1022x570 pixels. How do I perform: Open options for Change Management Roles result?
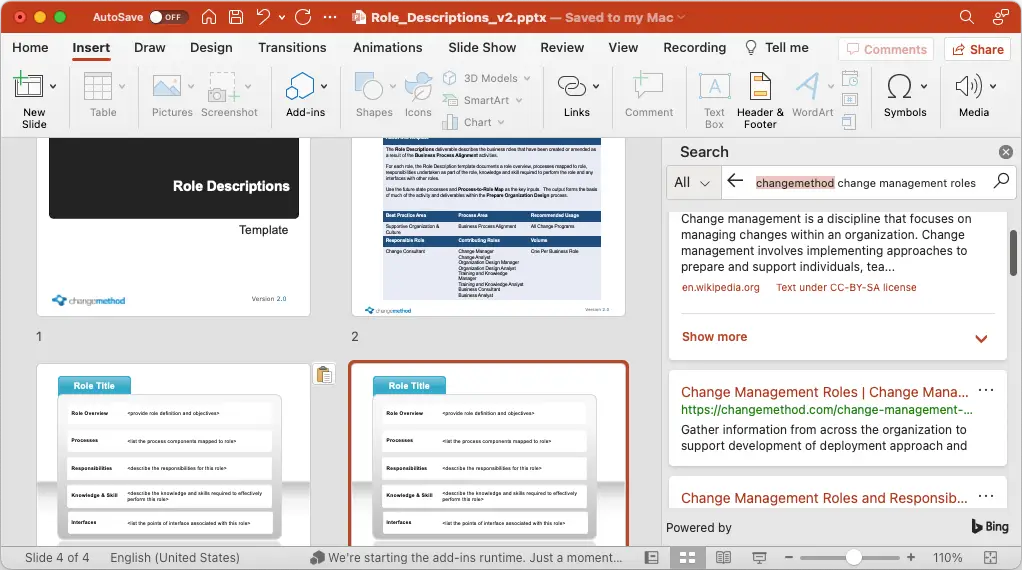point(986,390)
